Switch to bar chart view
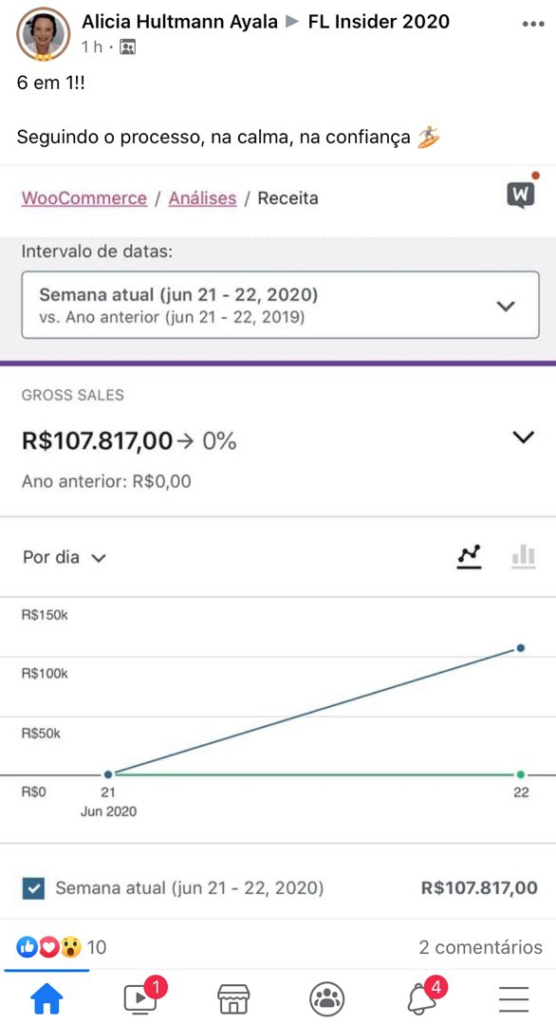 (523, 556)
